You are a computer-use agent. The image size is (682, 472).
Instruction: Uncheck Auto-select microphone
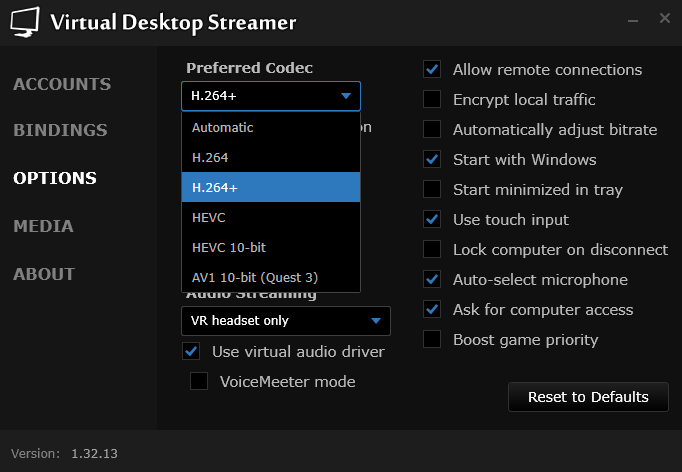(432, 280)
